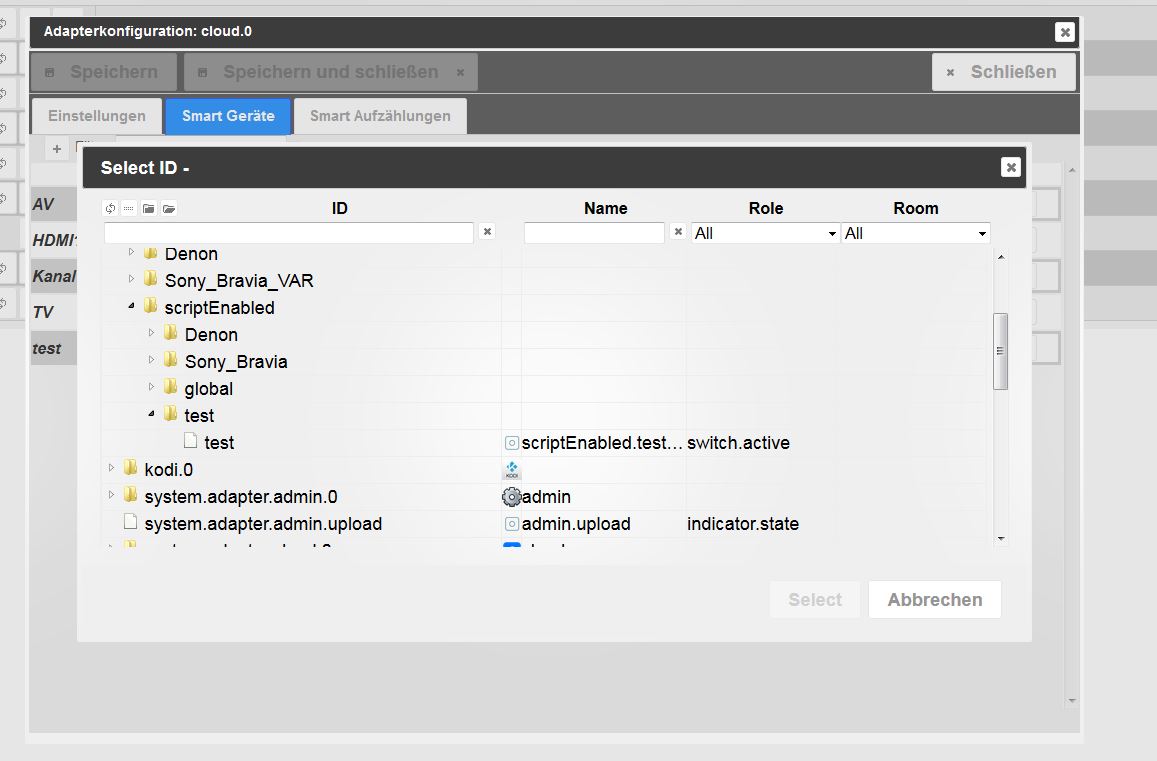Click the ID filter input field
This screenshot has width=1157, height=761.
coord(289,233)
